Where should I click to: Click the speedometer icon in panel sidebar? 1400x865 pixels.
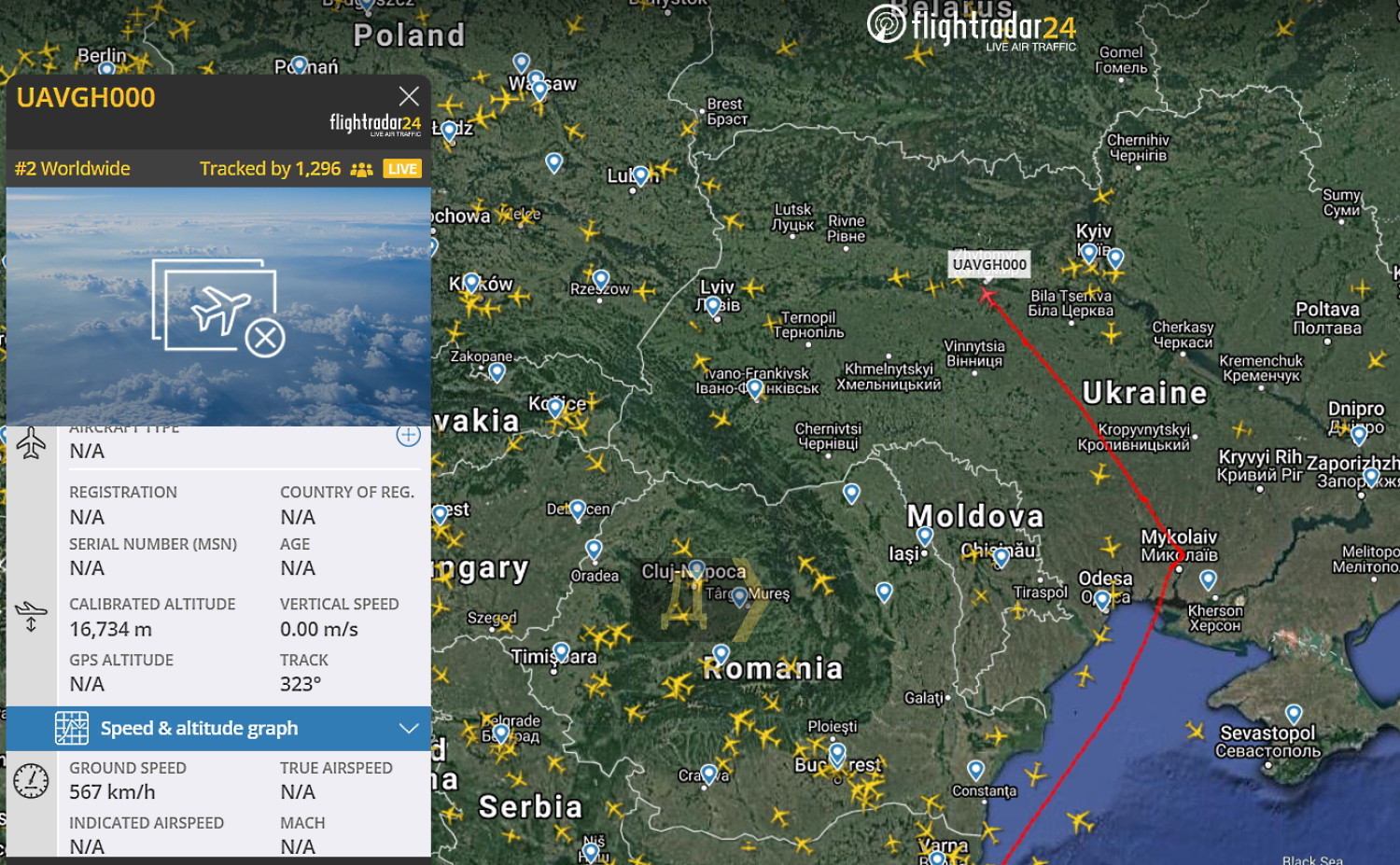click(x=31, y=780)
